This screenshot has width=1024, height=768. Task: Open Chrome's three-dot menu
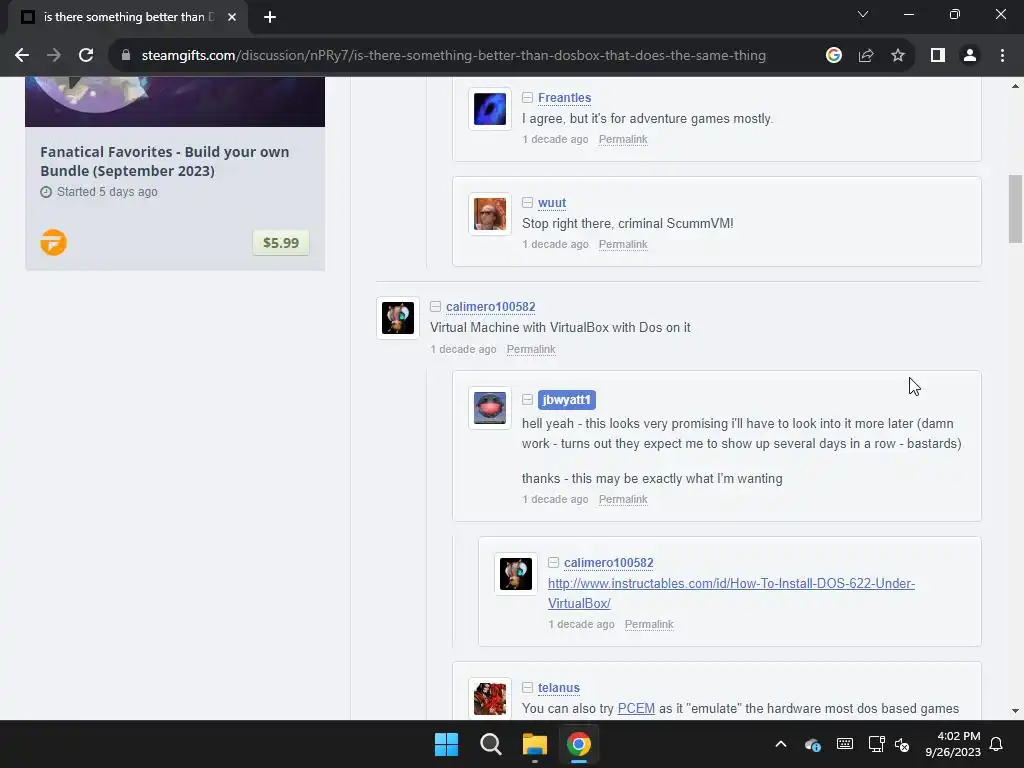click(x=1002, y=56)
